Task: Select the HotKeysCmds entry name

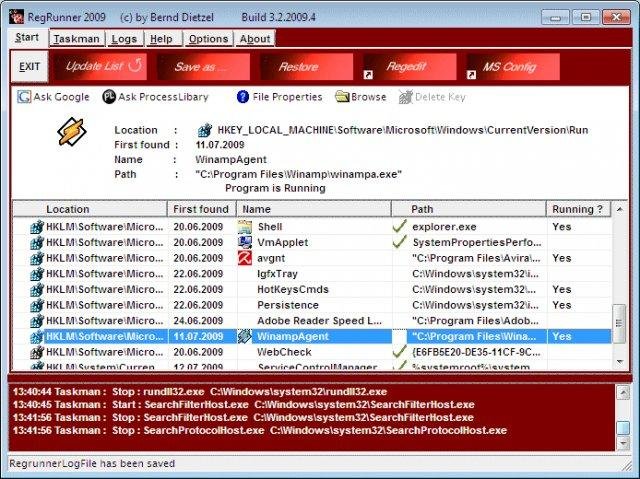Action: pos(293,289)
